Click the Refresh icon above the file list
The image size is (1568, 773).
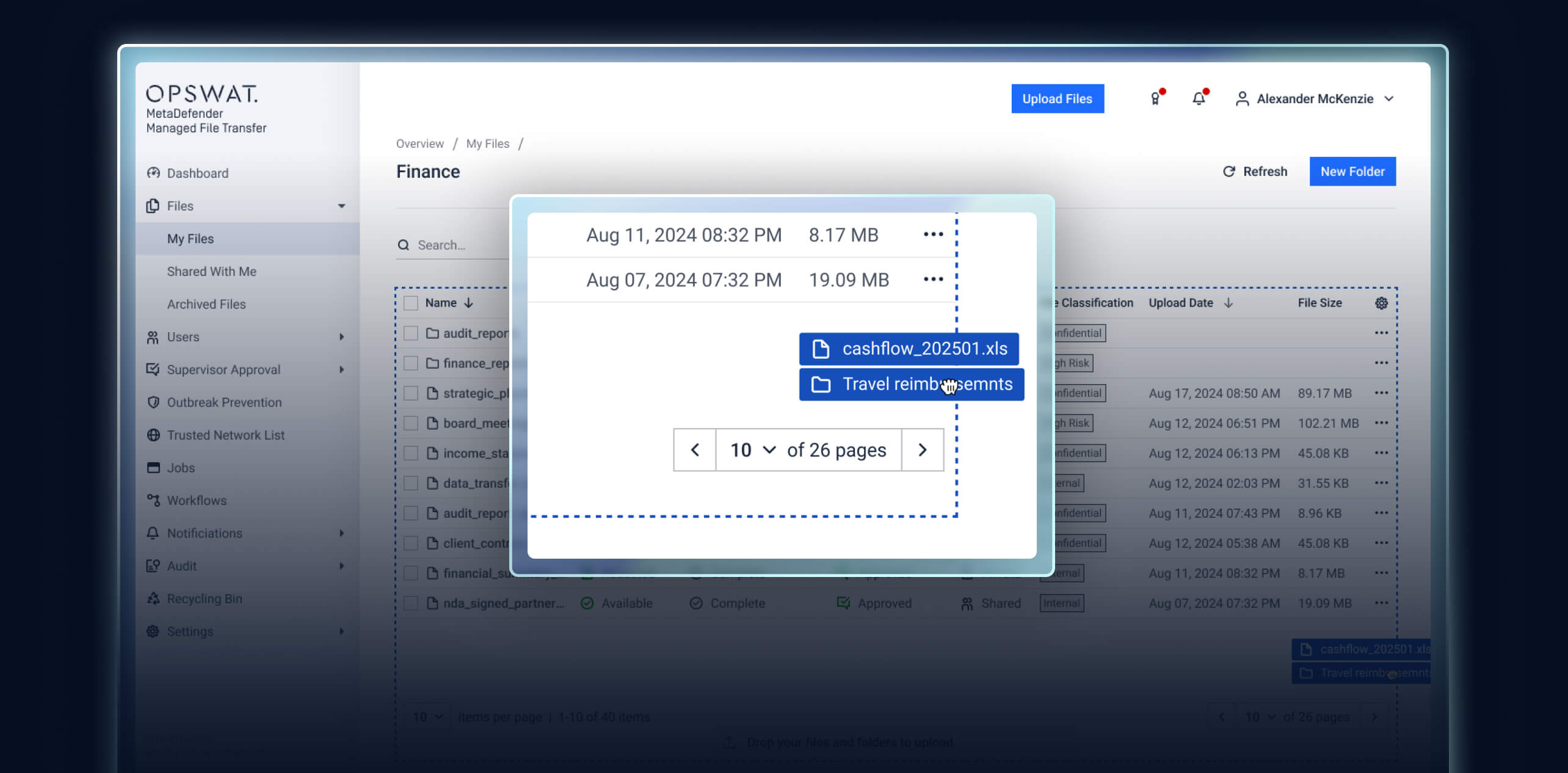1229,172
